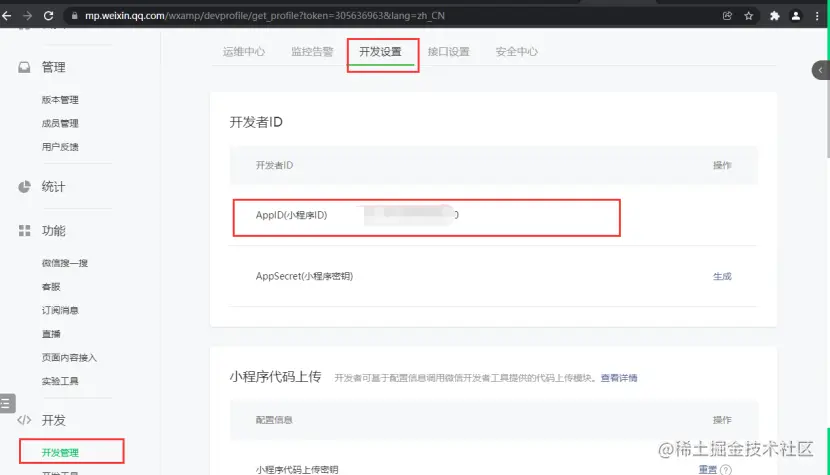830x475 pixels.
Task: Click the 配置信息 column header
Action: pos(274,420)
